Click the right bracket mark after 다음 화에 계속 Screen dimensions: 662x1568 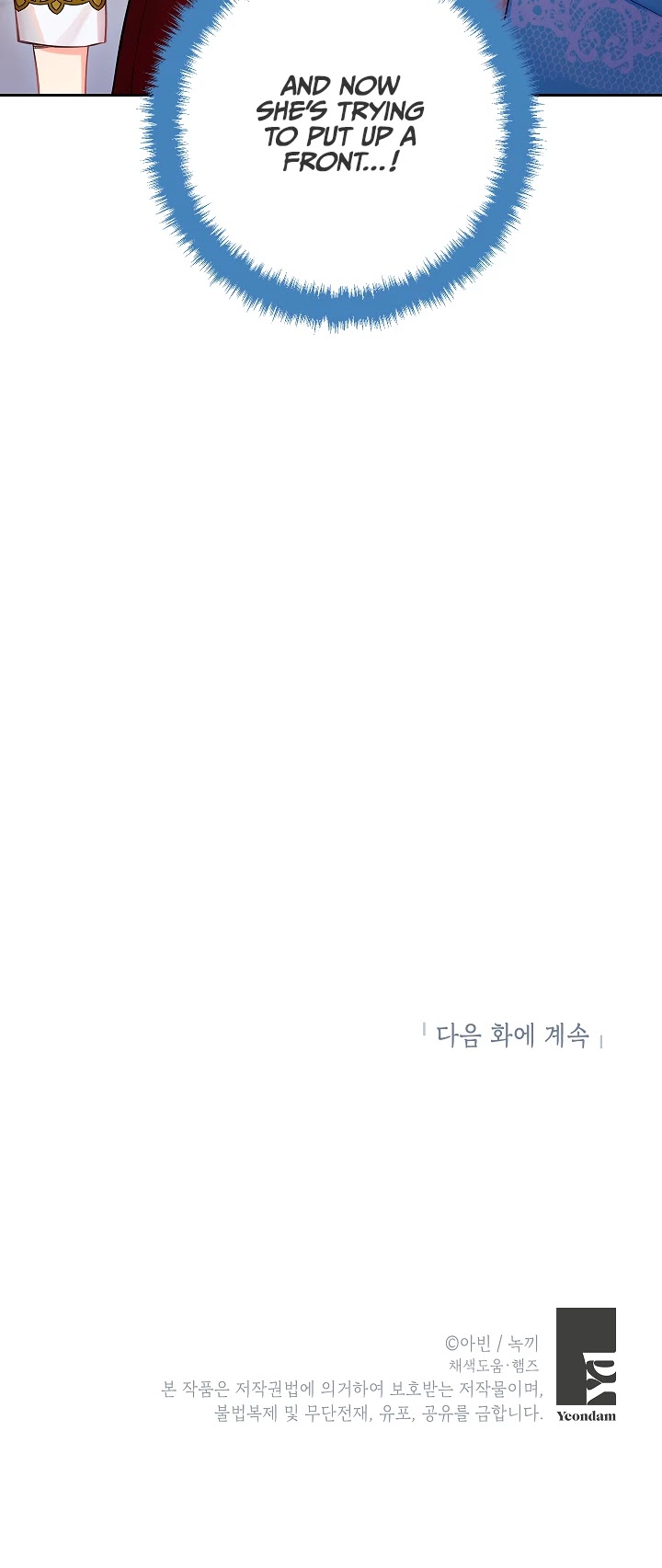(x=600, y=1042)
